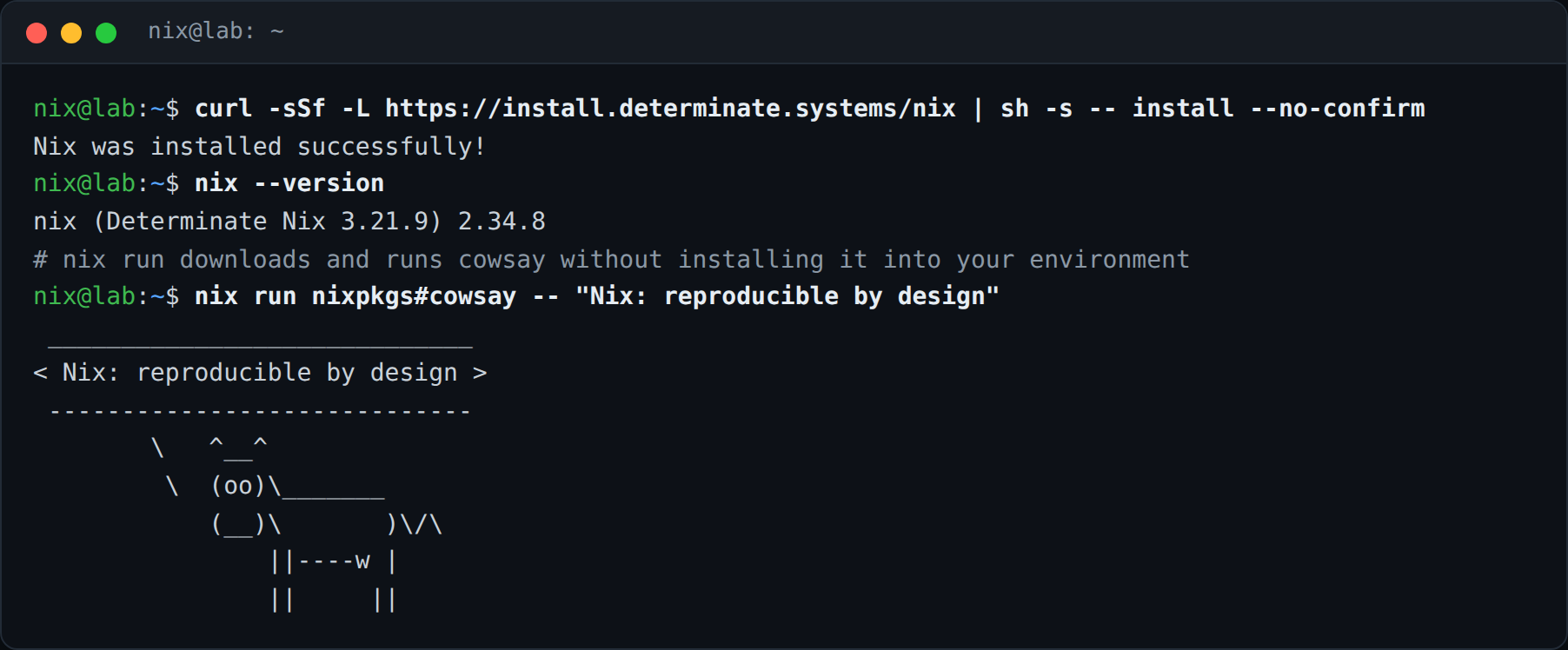Viewport: 1568px width, 650px height.
Task: Click the version output '2.34.8' line
Action: pyautogui.click(x=289, y=222)
